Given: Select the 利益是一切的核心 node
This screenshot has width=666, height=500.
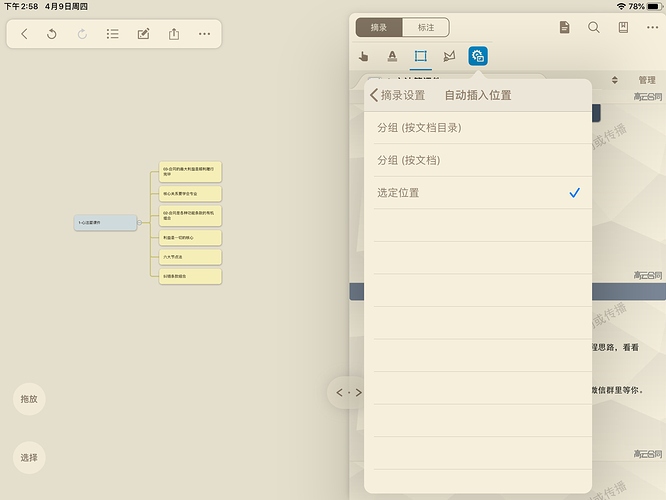Looking at the screenshot, I should [x=190, y=237].
